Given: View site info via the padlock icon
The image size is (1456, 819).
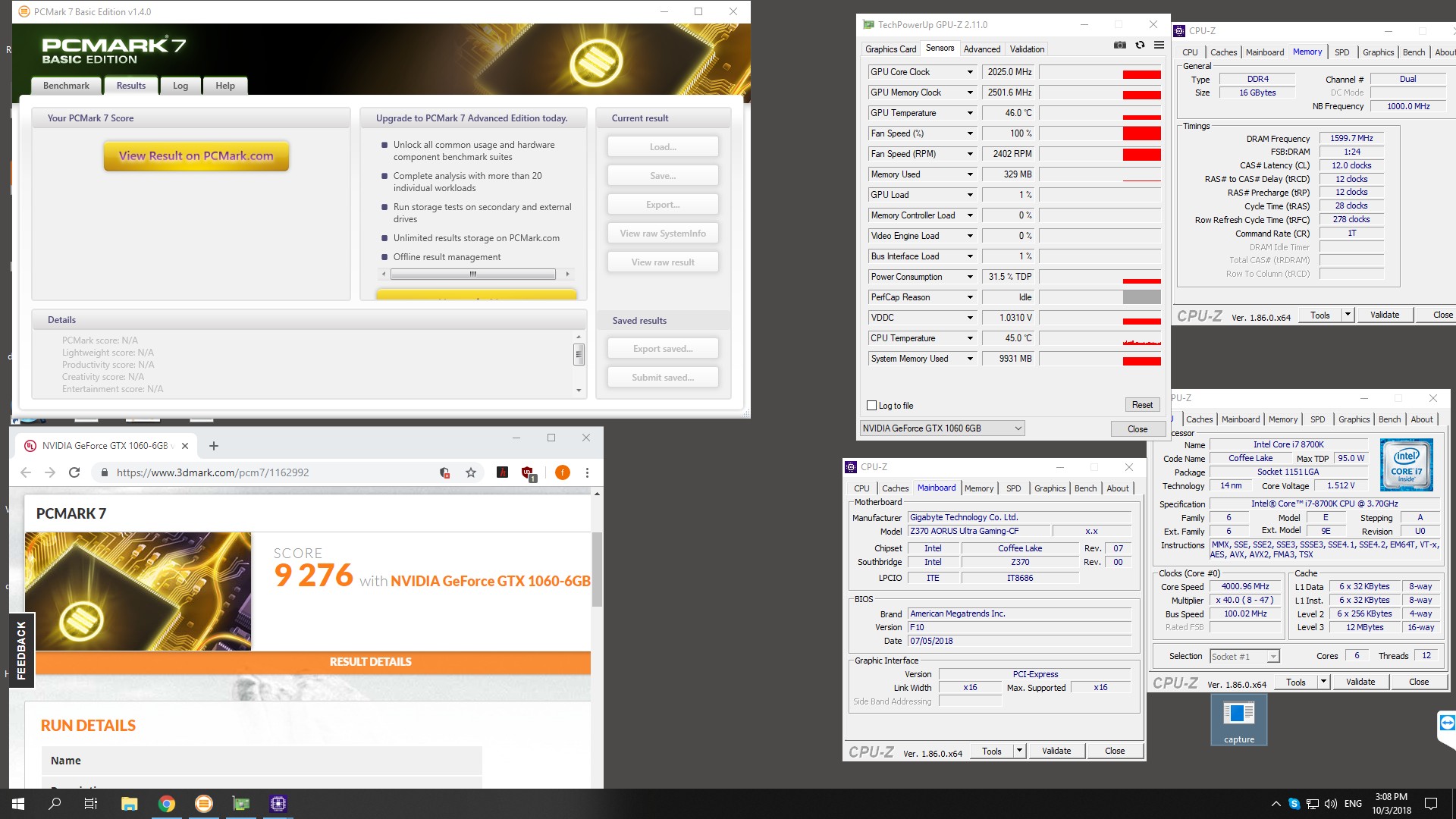Looking at the screenshot, I should [x=104, y=472].
